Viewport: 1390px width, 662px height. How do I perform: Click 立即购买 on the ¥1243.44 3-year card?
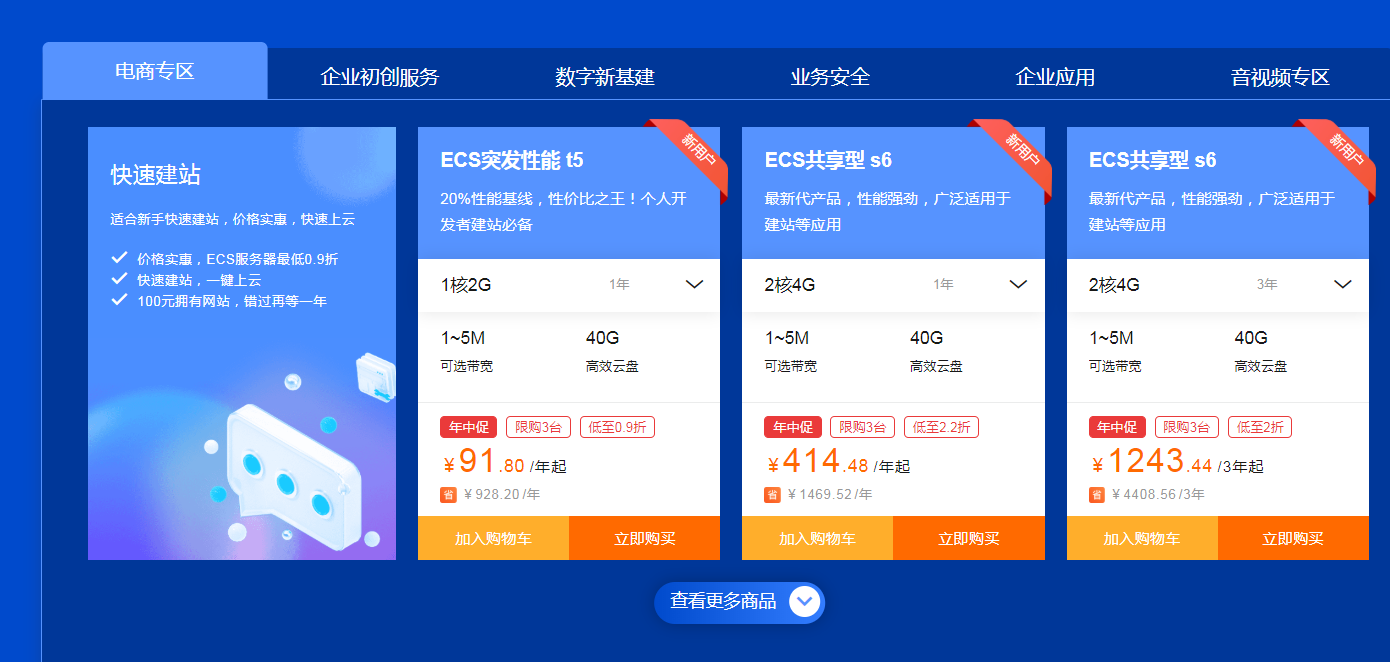tap(1293, 538)
